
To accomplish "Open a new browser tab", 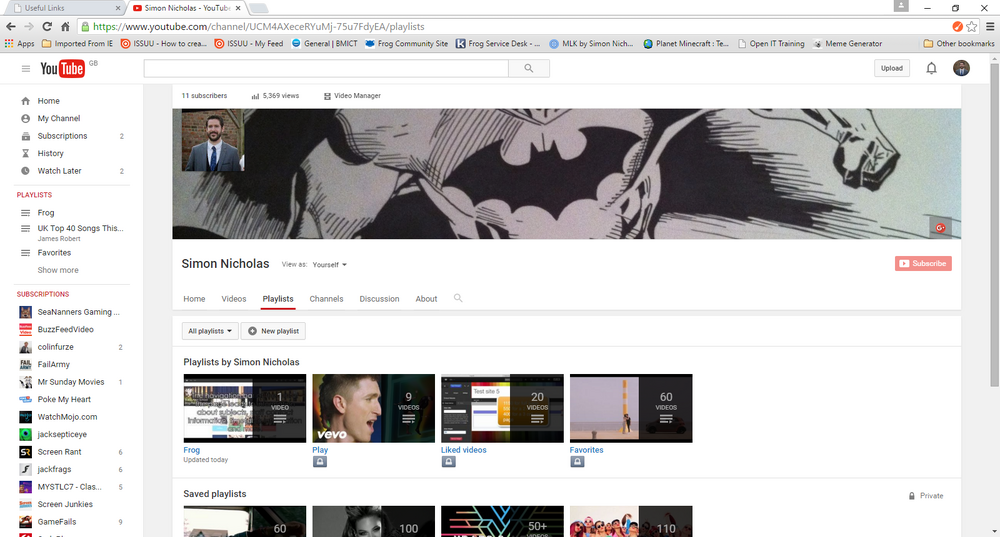I will 258,8.
